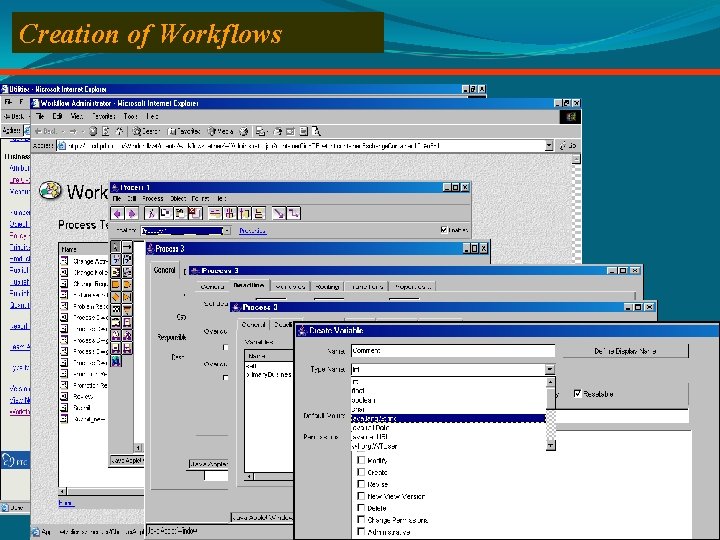Switch to the Deadline tab in Process 3
This screenshot has width=720, height=540.
coord(249,286)
